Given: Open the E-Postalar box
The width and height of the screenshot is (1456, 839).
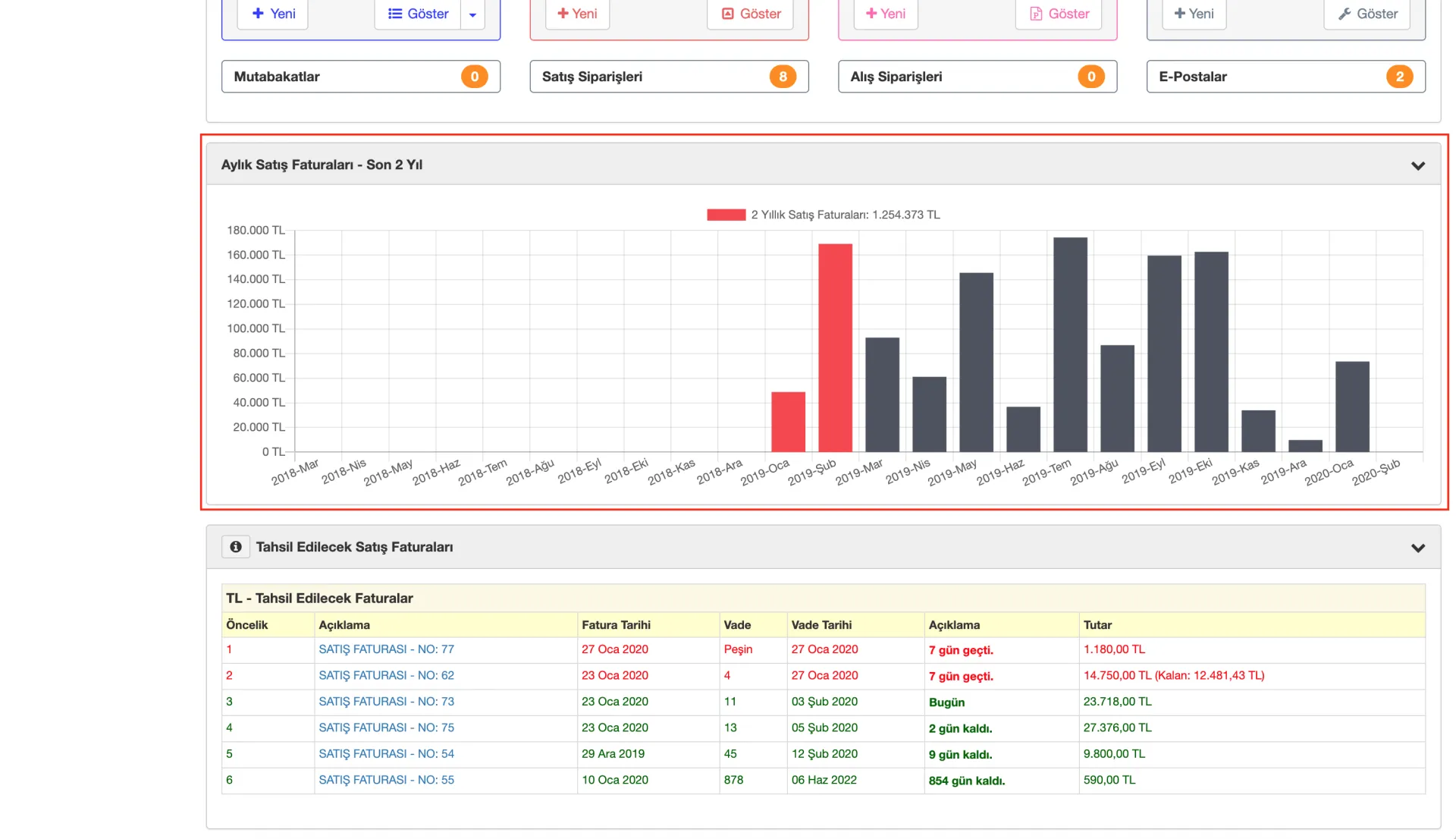Looking at the screenshot, I should [1286, 77].
